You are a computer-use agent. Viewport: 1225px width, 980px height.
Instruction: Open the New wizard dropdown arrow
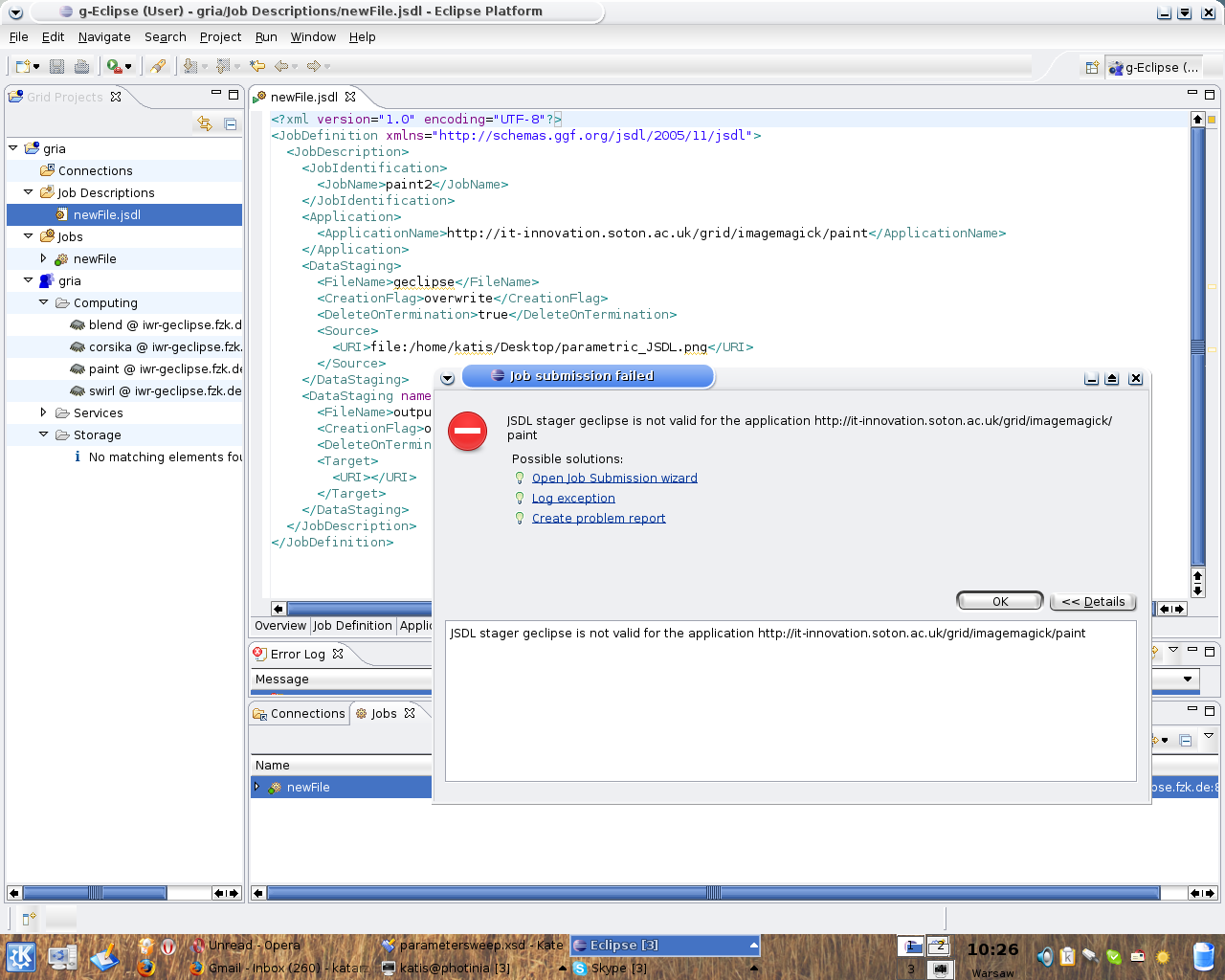point(36,67)
